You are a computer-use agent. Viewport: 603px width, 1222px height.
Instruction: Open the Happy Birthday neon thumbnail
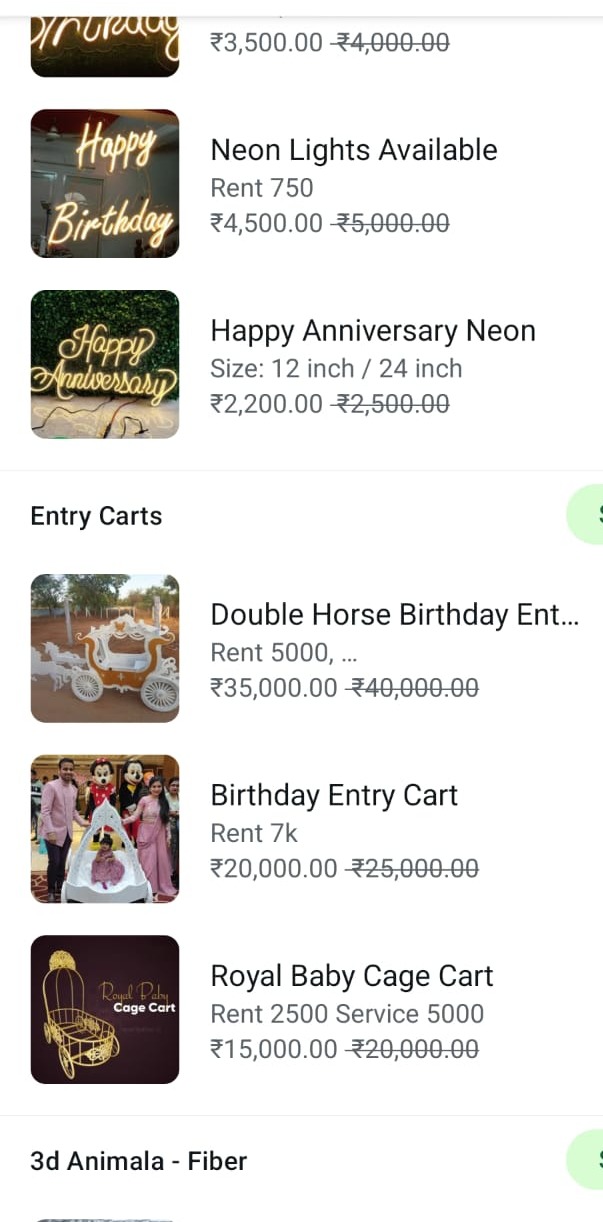(105, 184)
